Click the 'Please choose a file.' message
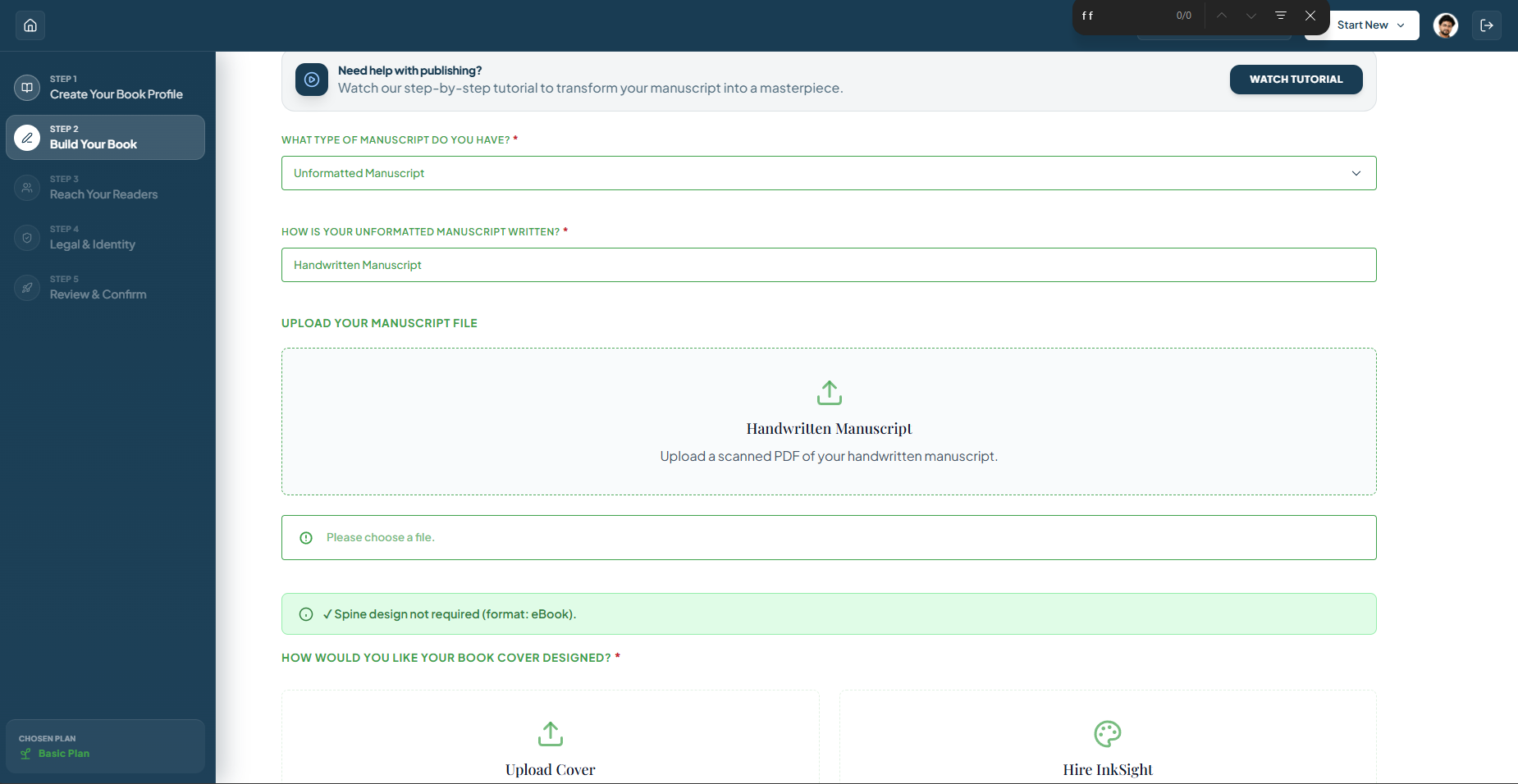 click(381, 537)
